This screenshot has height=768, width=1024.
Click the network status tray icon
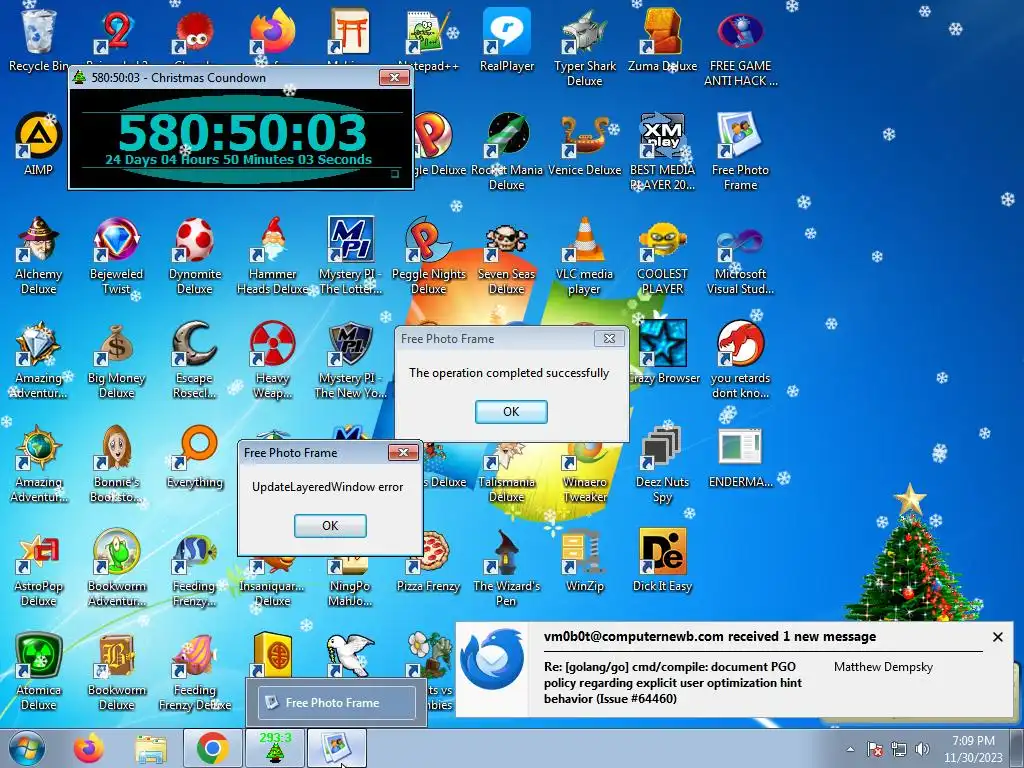click(x=899, y=749)
